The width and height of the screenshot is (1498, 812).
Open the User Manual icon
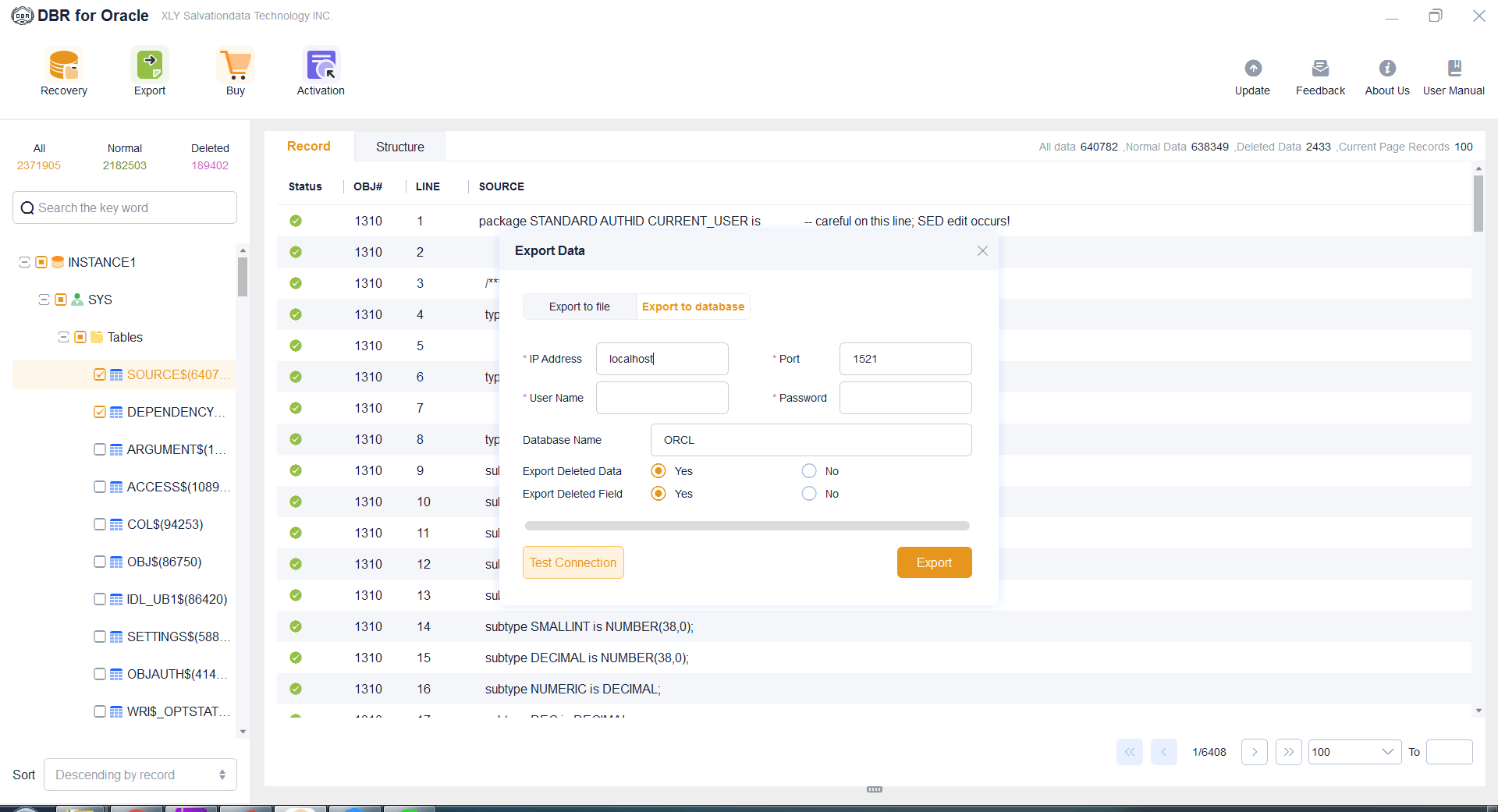coord(1454,69)
